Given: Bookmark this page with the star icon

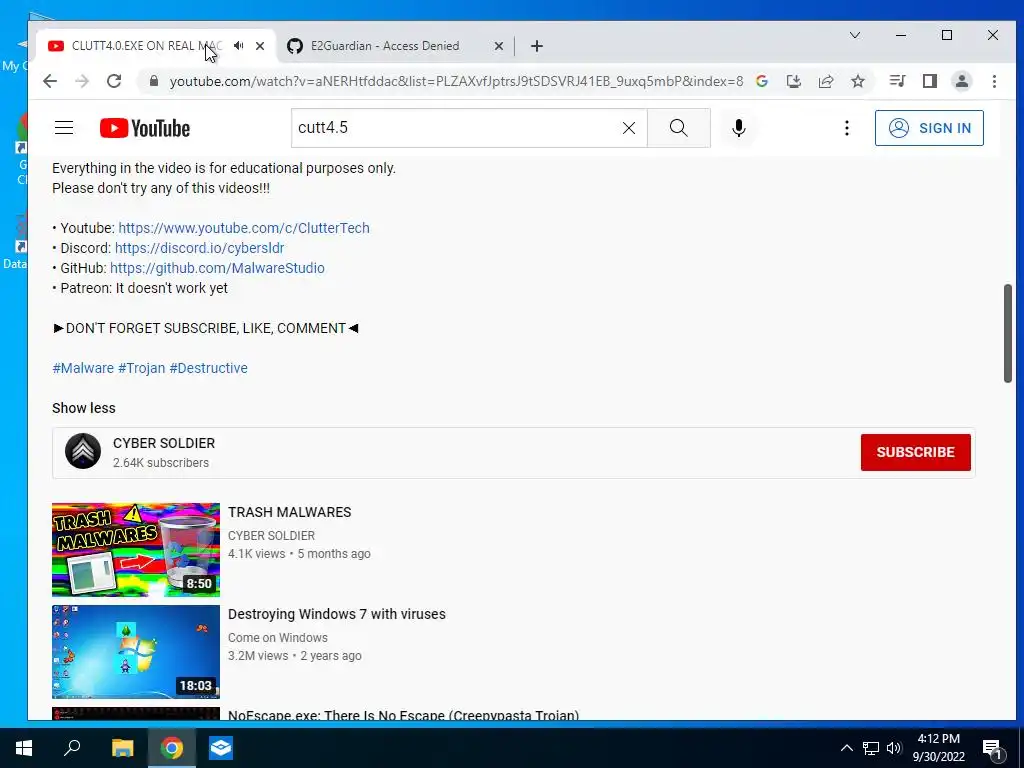Looking at the screenshot, I should [x=858, y=81].
